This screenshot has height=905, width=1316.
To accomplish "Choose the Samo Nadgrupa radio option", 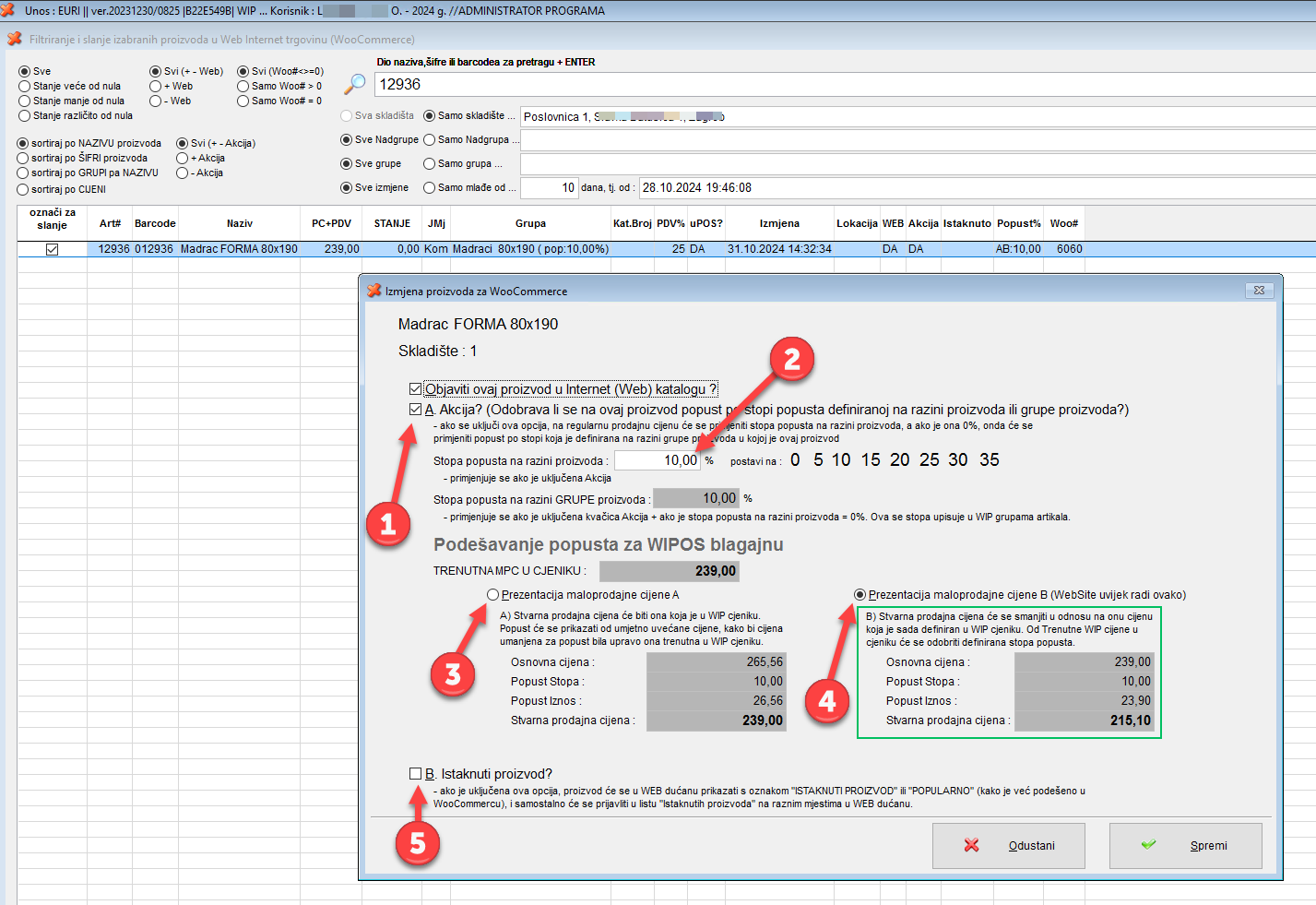I will [x=429, y=140].
